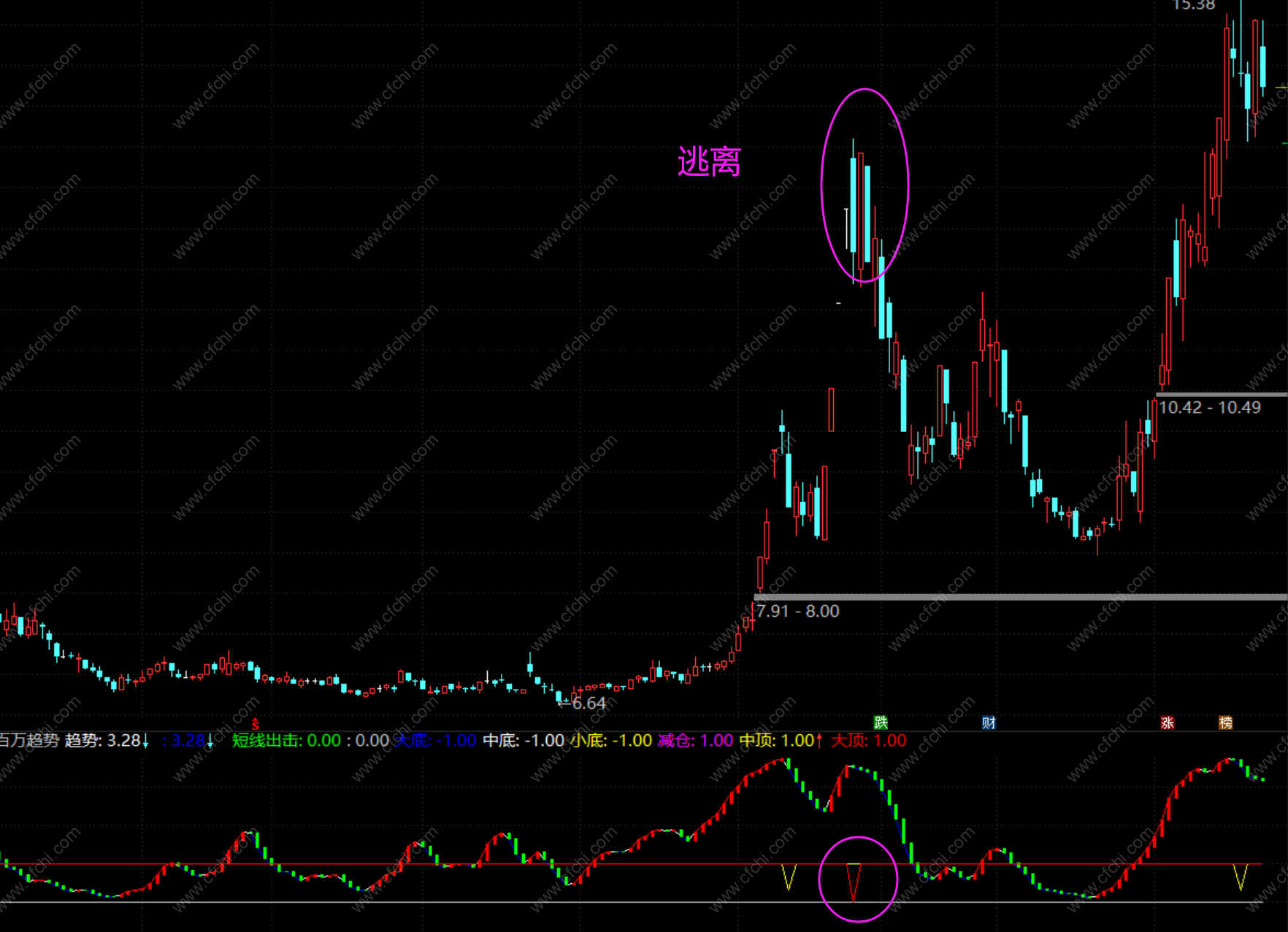
Task: Click the 大顶: 1.00 indicator value
Action: point(869,740)
